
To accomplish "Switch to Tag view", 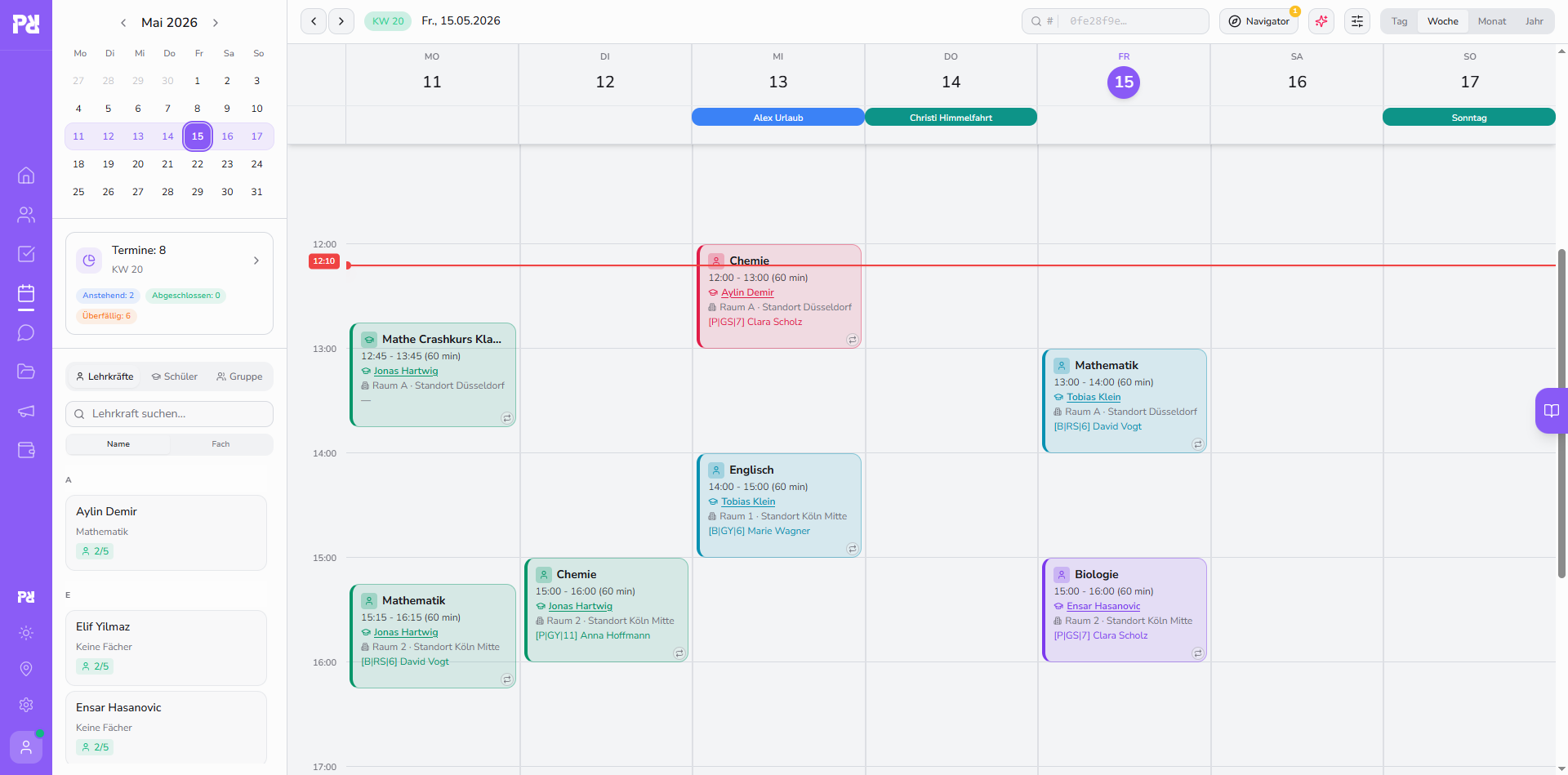I will click(x=1400, y=21).
